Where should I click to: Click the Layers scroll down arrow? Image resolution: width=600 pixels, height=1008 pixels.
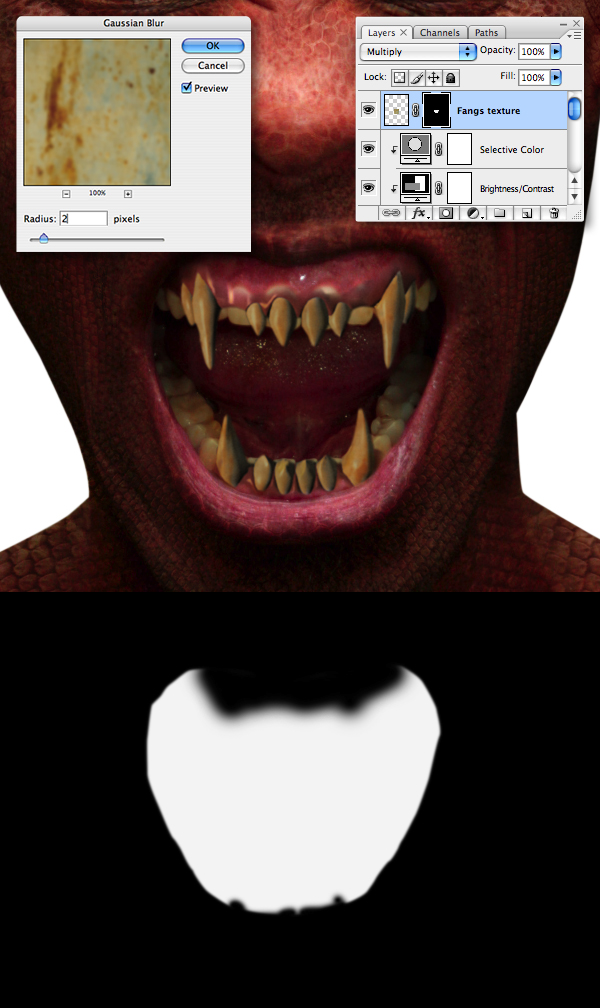(x=575, y=196)
